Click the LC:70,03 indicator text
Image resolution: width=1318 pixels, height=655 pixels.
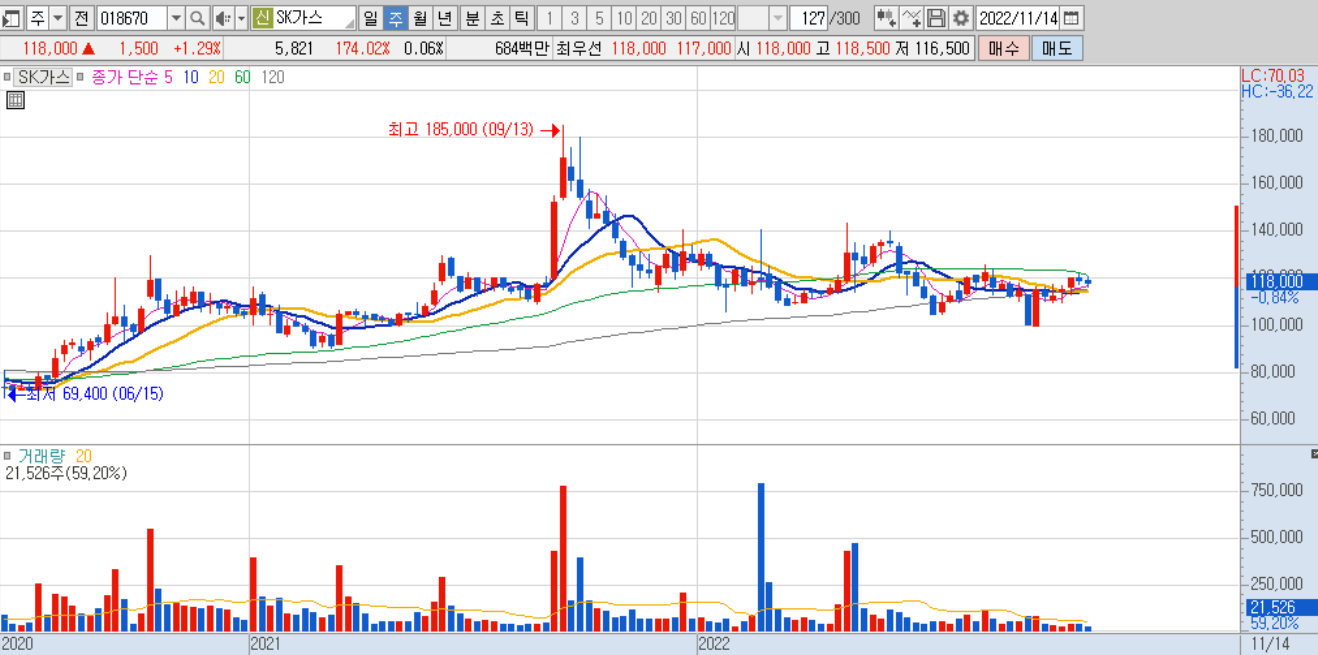tap(1272, 76)
